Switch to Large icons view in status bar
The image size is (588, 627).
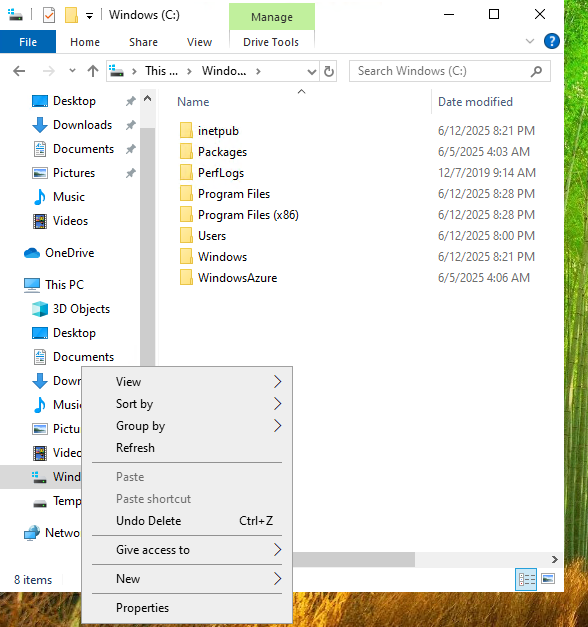(548, 579)
